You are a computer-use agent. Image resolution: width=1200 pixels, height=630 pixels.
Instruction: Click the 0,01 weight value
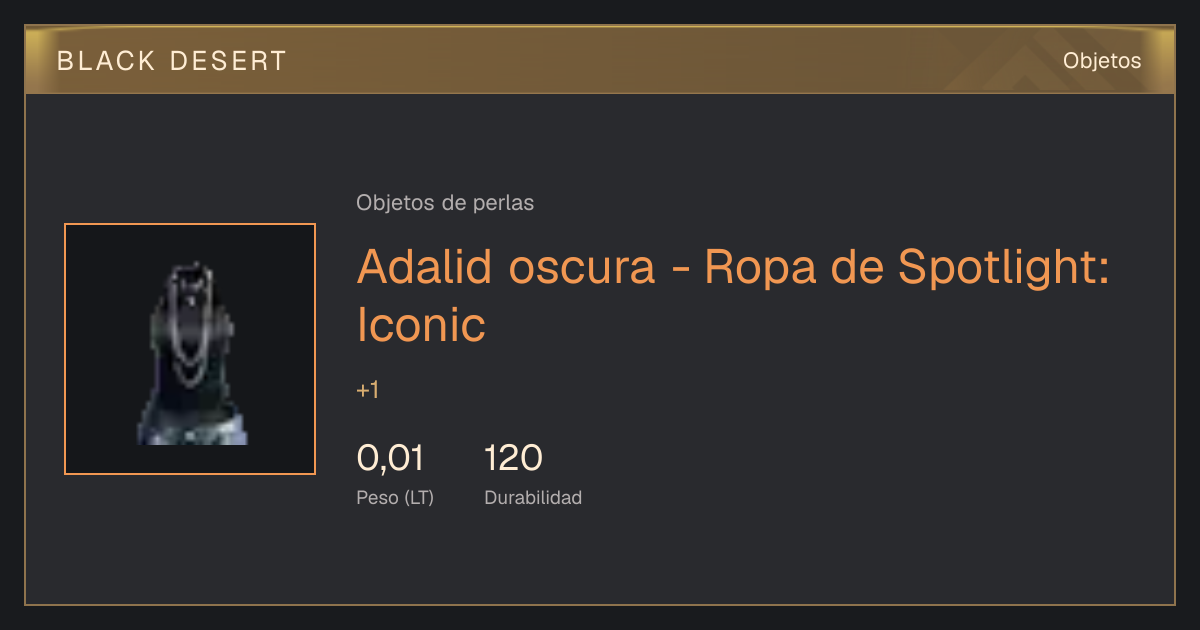pos(390,458)
